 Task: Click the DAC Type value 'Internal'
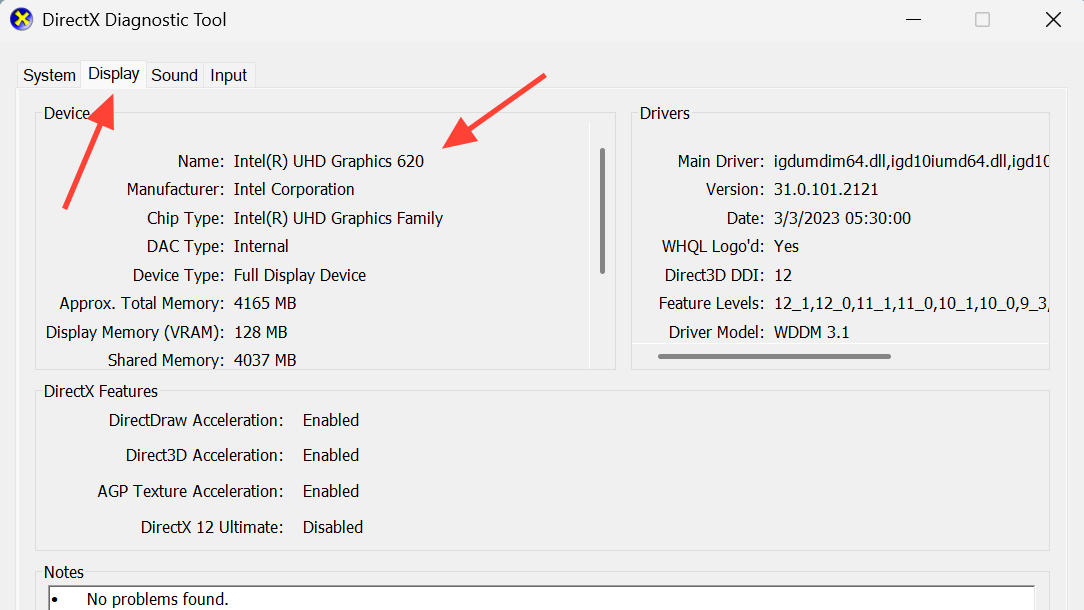(261, 246)
